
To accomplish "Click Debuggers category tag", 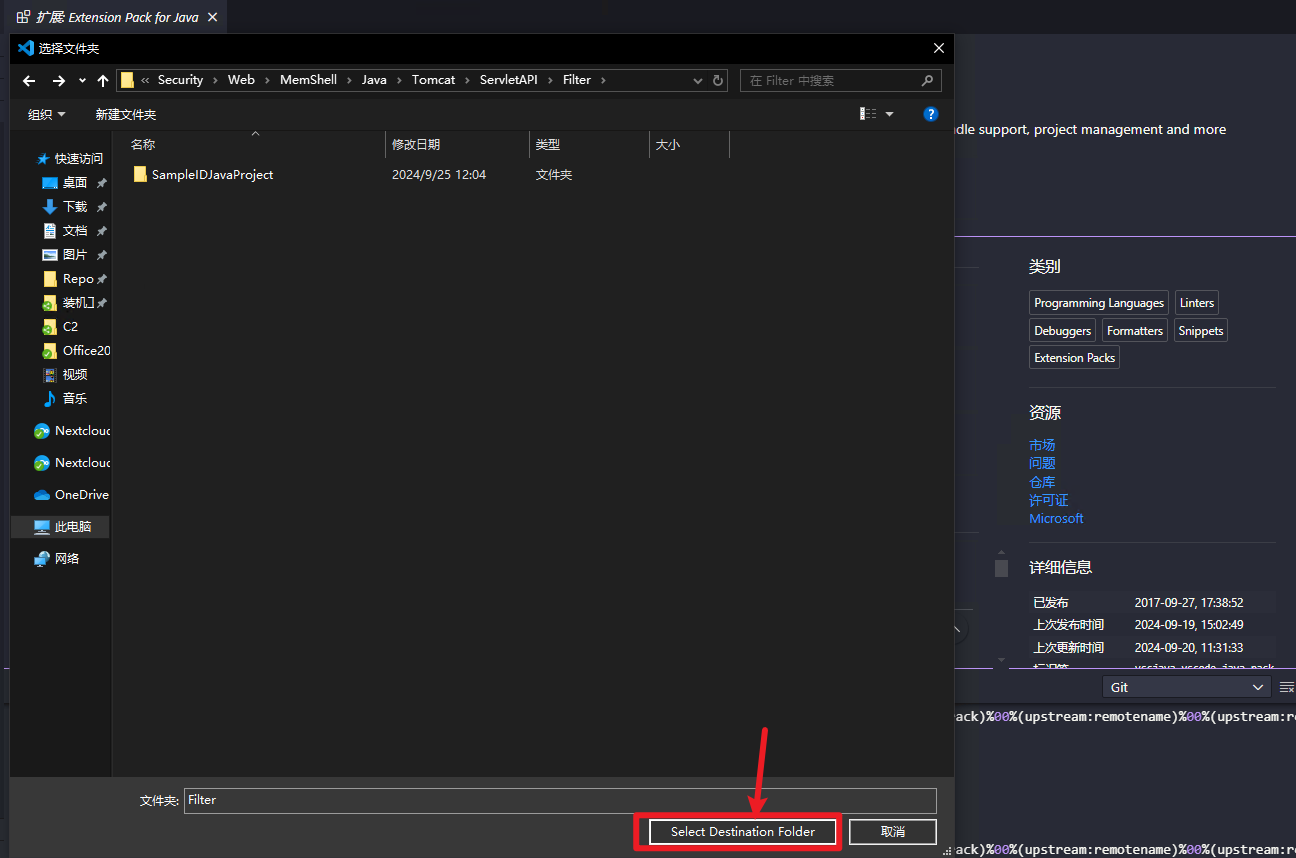I will [1062, 330].
